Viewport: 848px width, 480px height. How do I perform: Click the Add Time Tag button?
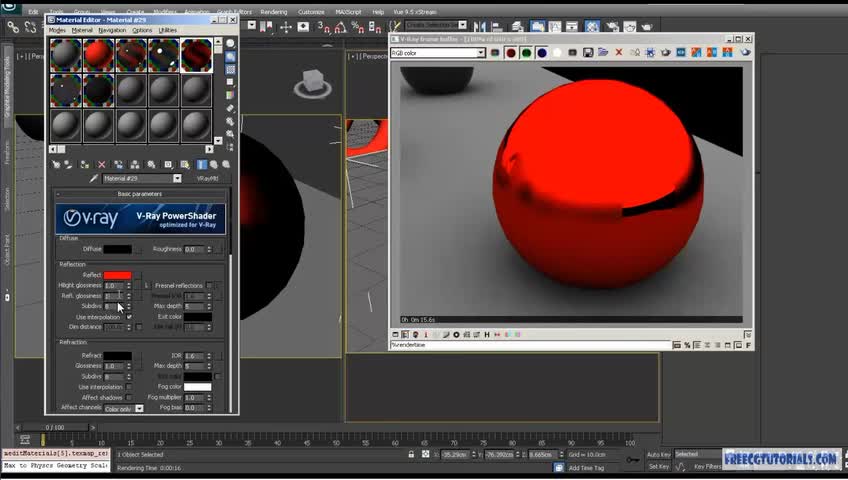coord(586,467)
